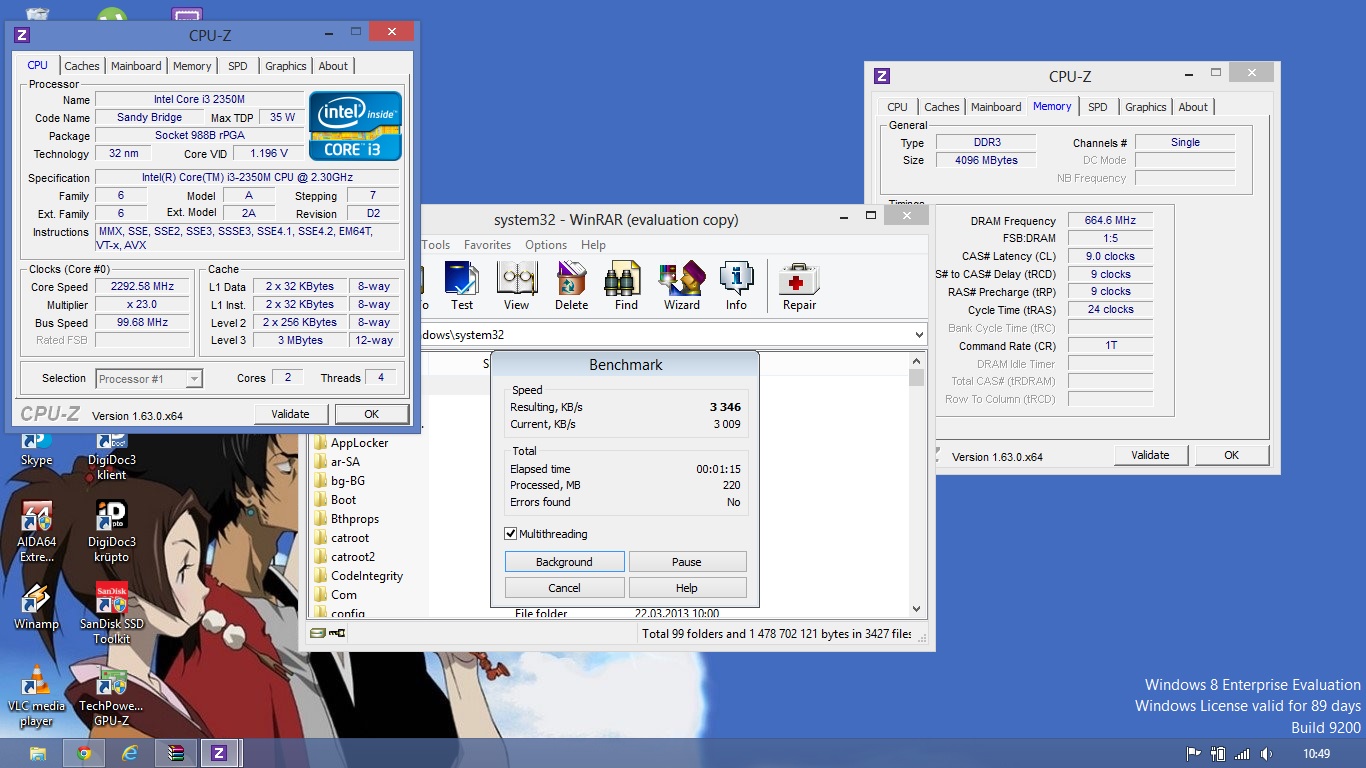Toggle the Multithreading checkbox
Screen dimensions: 1366x768
point(511,534)
